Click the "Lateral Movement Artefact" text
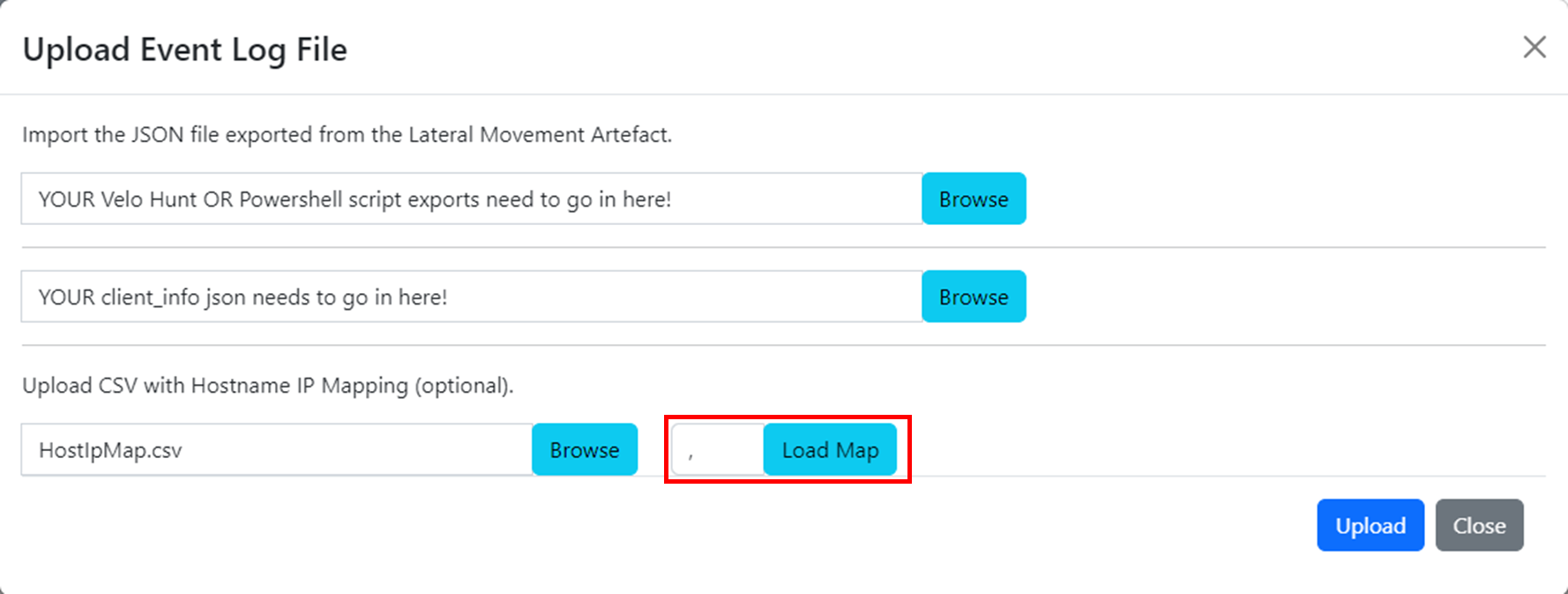1568x594 pixels. [x=538, y=135]
